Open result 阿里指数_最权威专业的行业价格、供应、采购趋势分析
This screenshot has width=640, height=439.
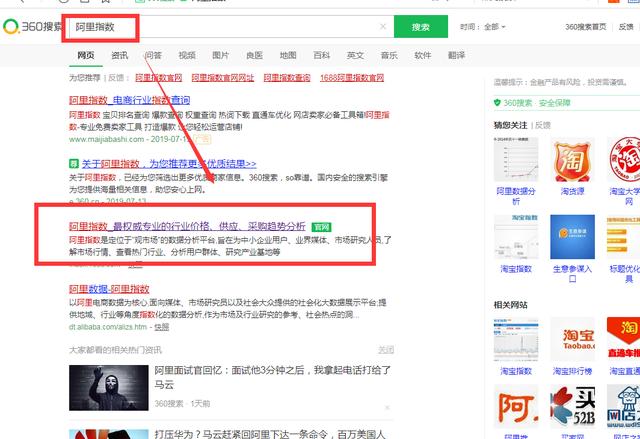pos(187,226)
